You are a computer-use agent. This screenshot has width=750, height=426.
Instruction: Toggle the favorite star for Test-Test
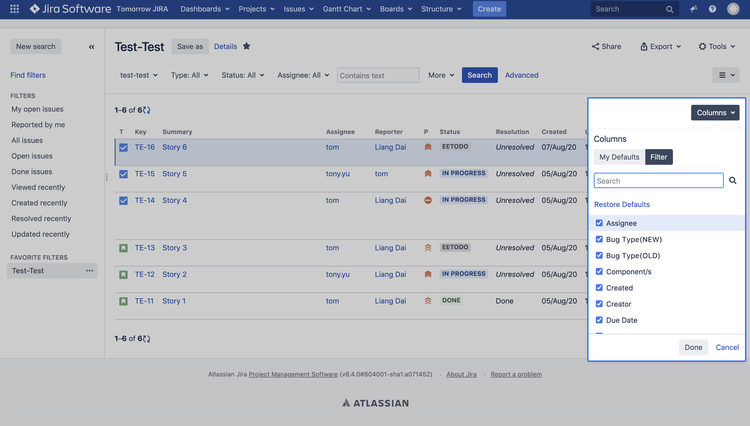tap(247, 46)
